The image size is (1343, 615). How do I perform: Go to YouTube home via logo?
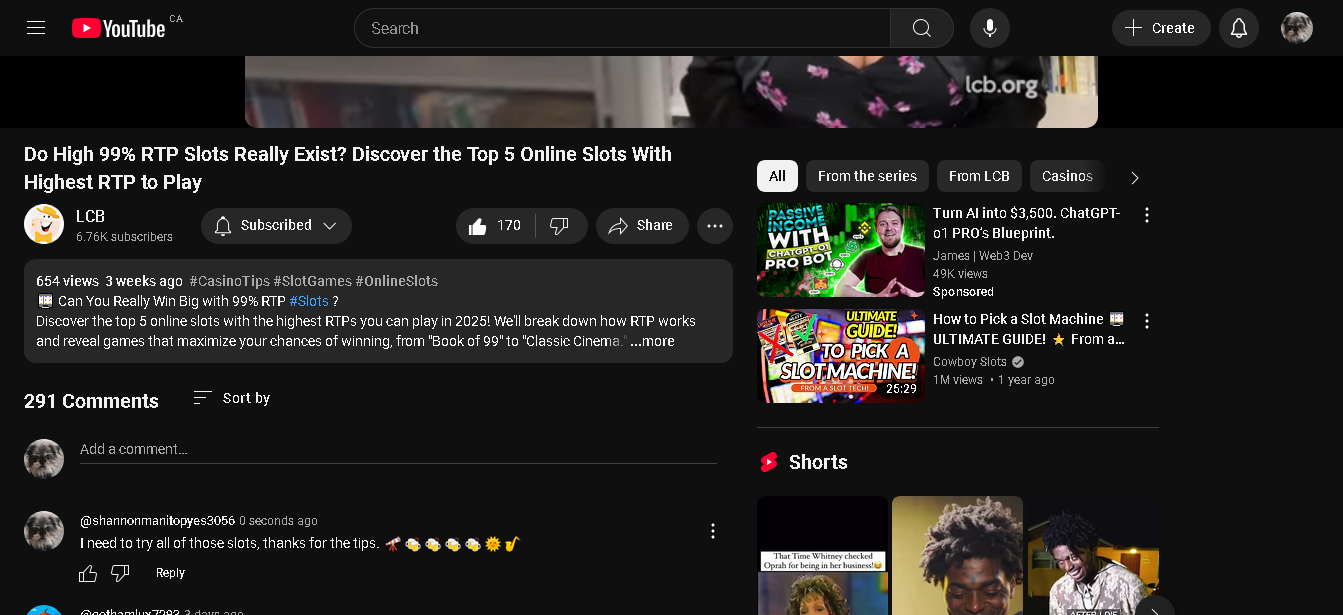pyautogui.click(x=118, y=28)
